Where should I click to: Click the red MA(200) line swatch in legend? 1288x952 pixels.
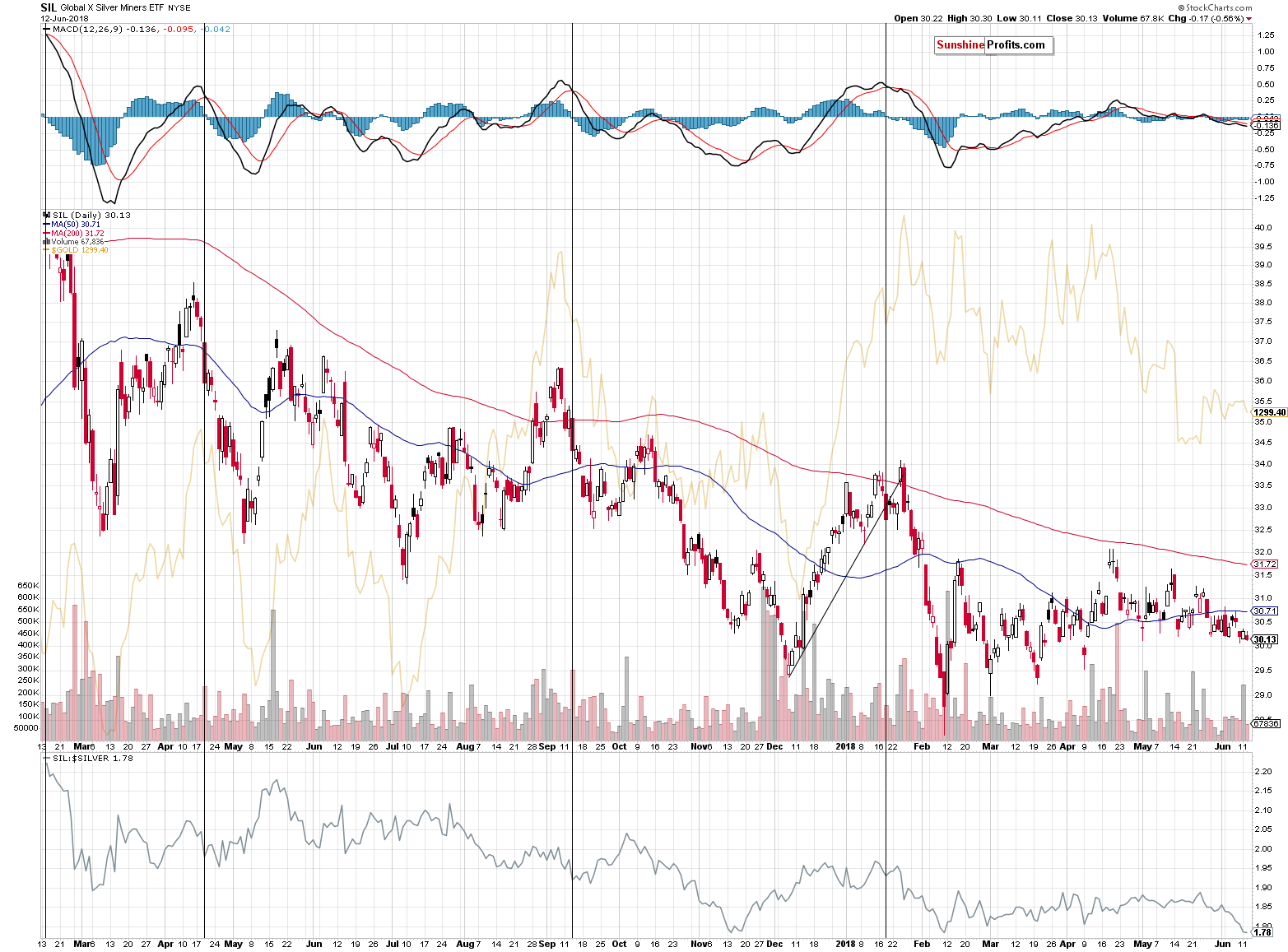46,233
